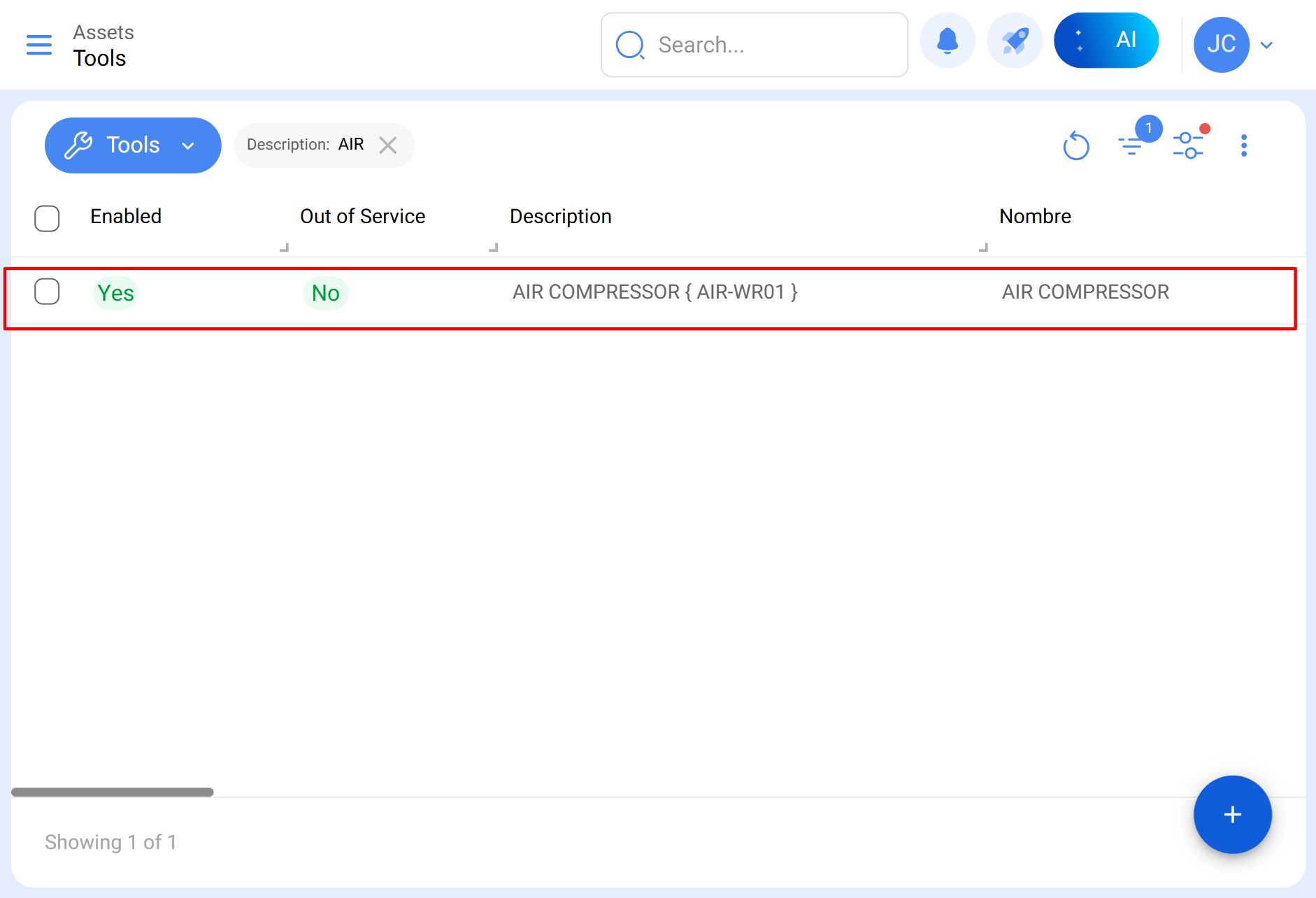Image resolution: width=1316 pixels, height=898 pixels.
Task: Open the filter icon with badge
Action: point(1131,145)
